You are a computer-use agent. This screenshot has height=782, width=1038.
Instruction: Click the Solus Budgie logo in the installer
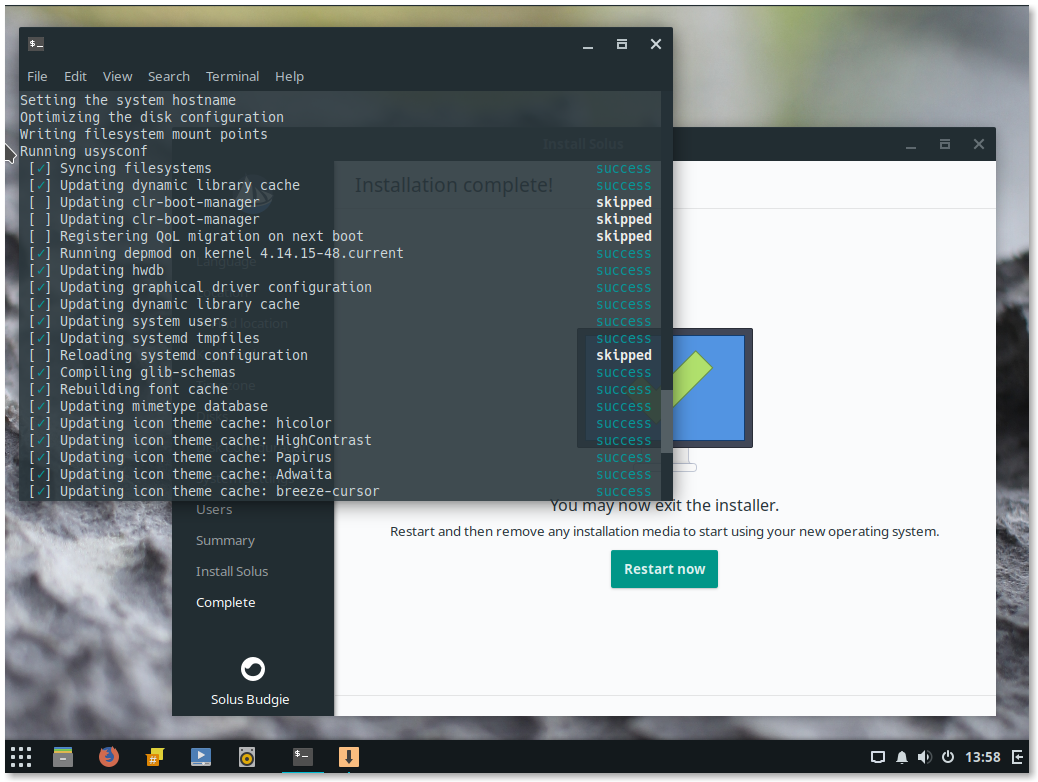252,669
